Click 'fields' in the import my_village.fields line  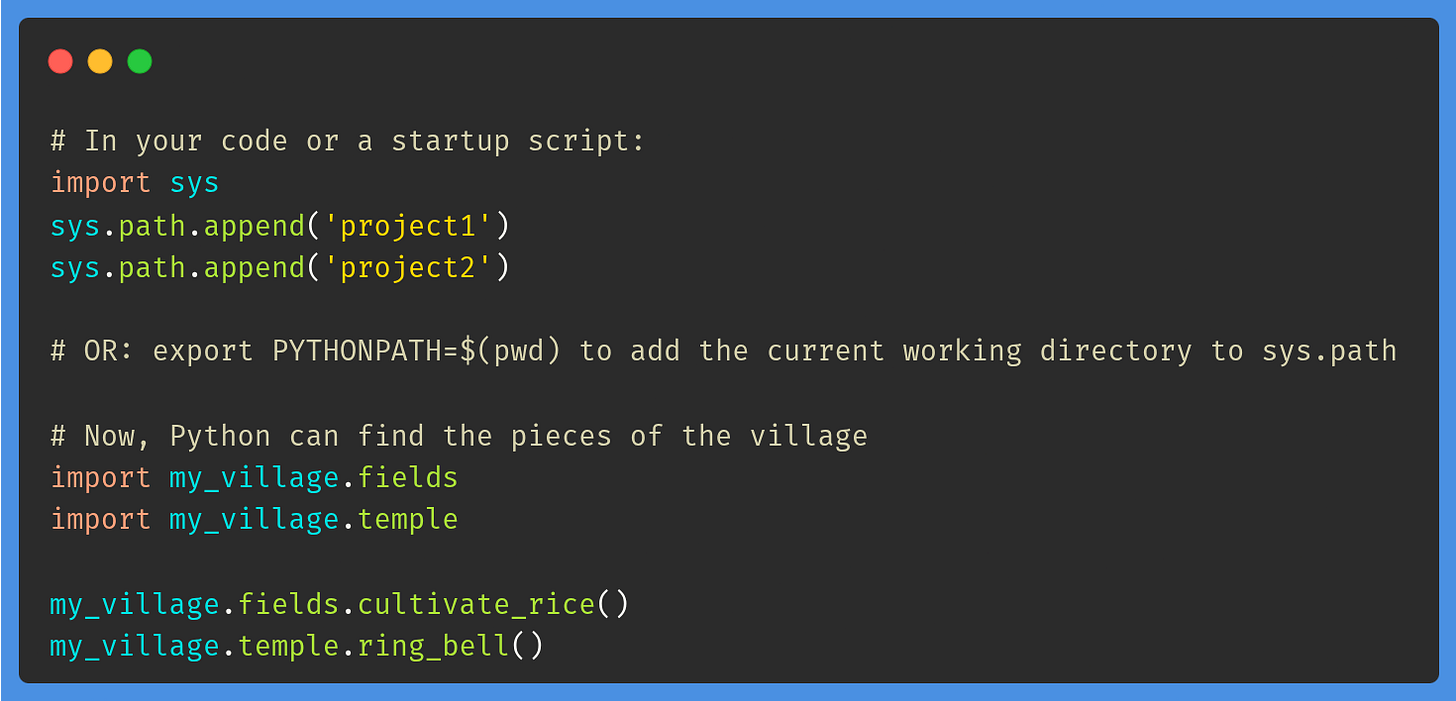click(408, 478)
